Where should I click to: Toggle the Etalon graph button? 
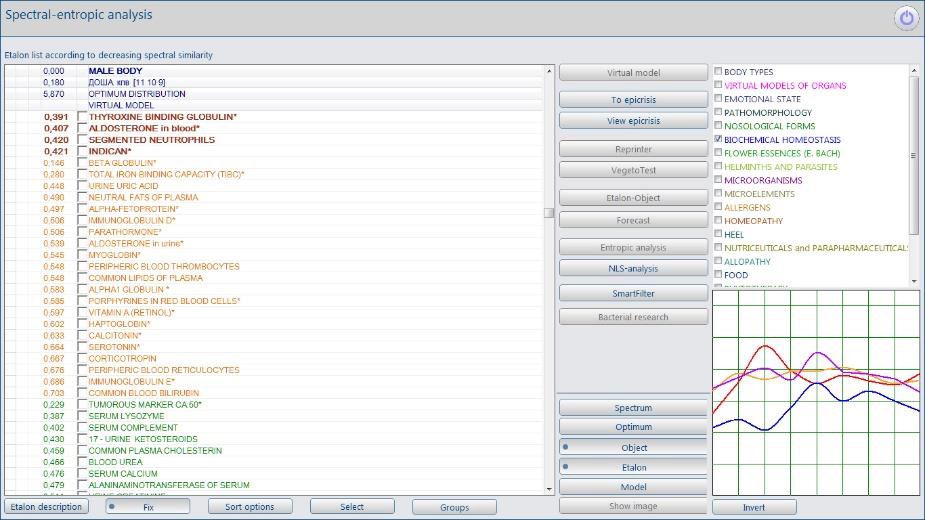pos(633,467)
